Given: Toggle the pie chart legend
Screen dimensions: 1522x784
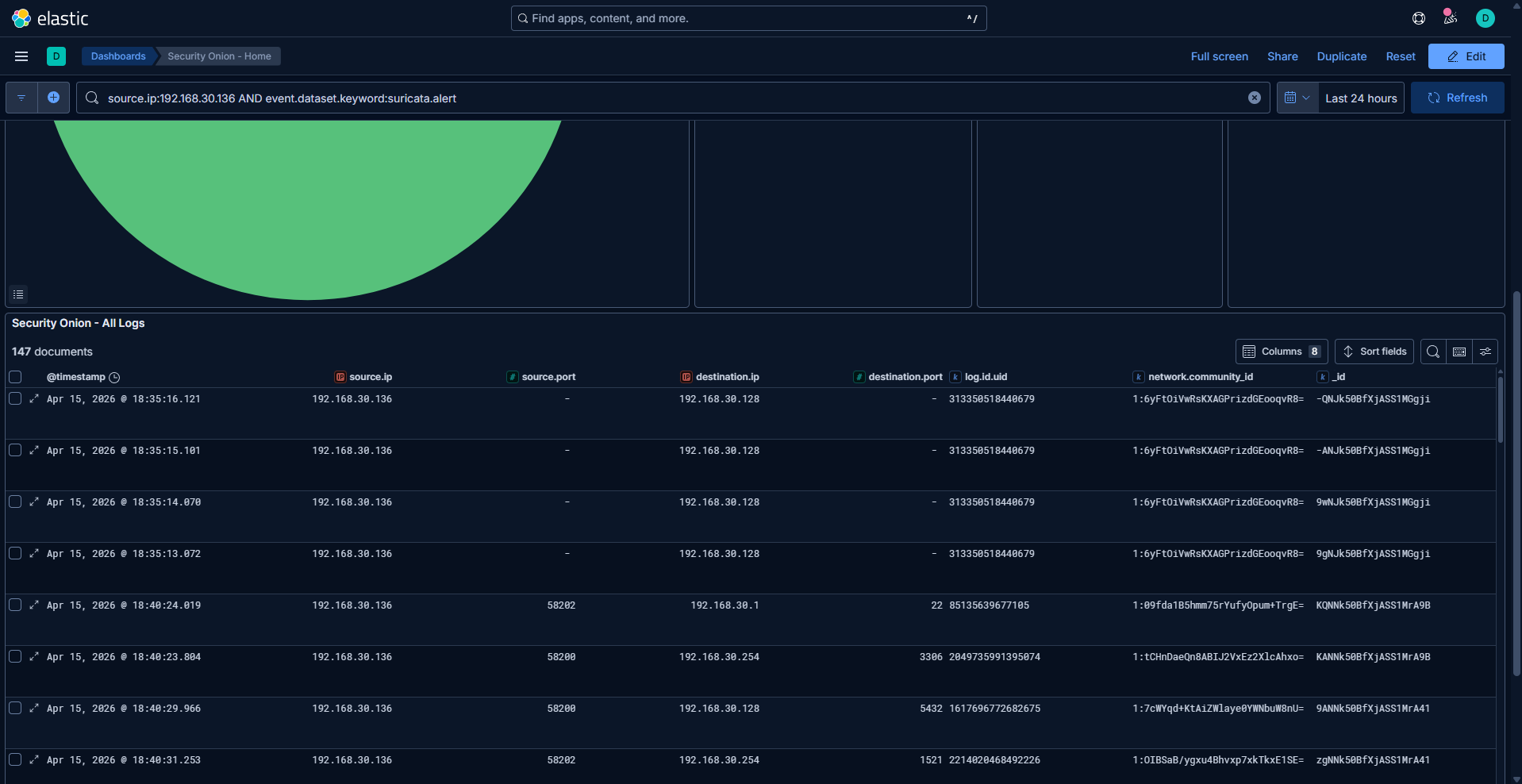Looking at the screenshot, I should [x=18, y=294].
